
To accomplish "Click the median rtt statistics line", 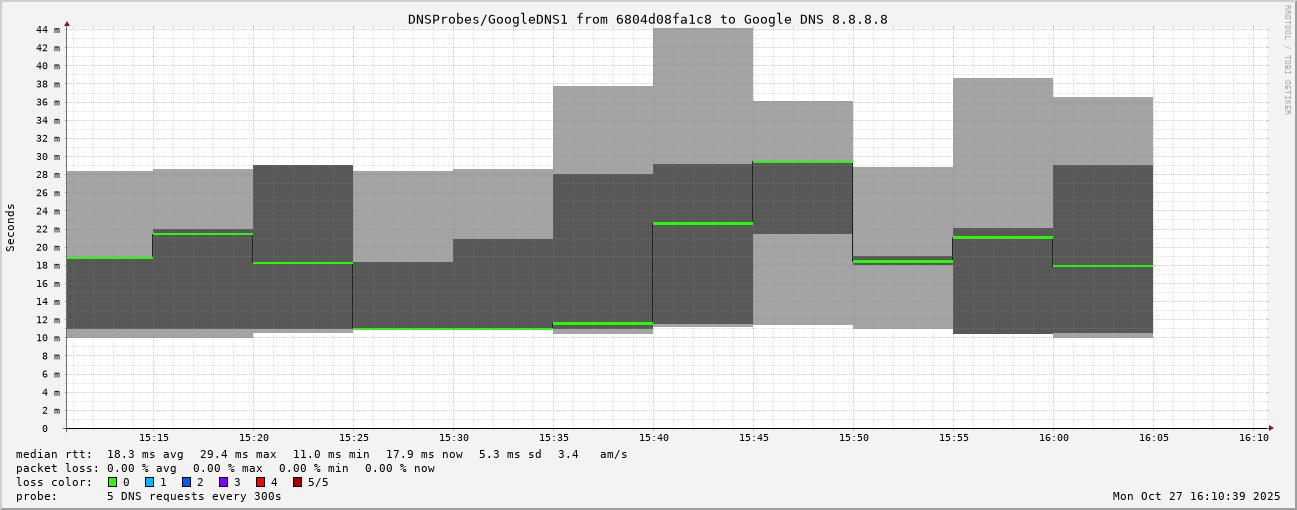I will [321, 454].
